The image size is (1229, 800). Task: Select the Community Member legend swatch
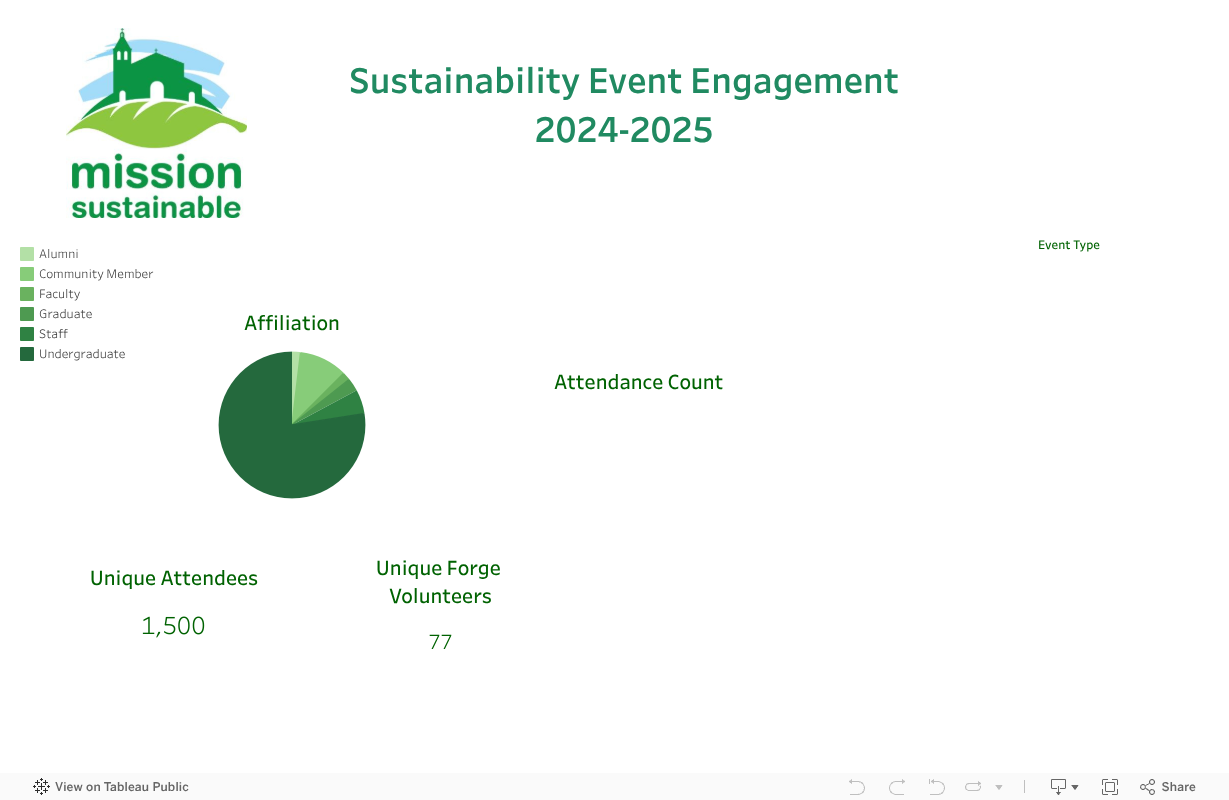[27, 274]
